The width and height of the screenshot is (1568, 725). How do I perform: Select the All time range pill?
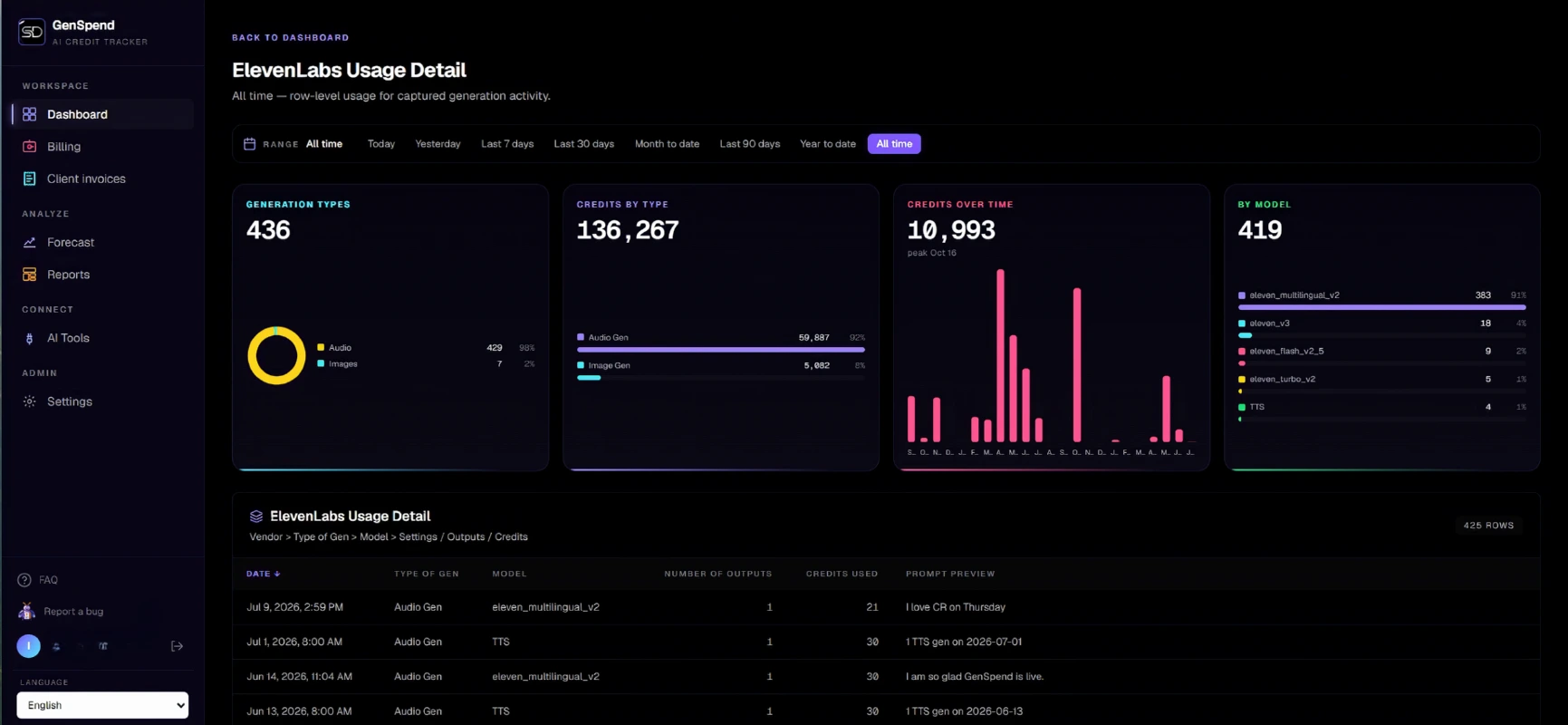pos(894,144)
